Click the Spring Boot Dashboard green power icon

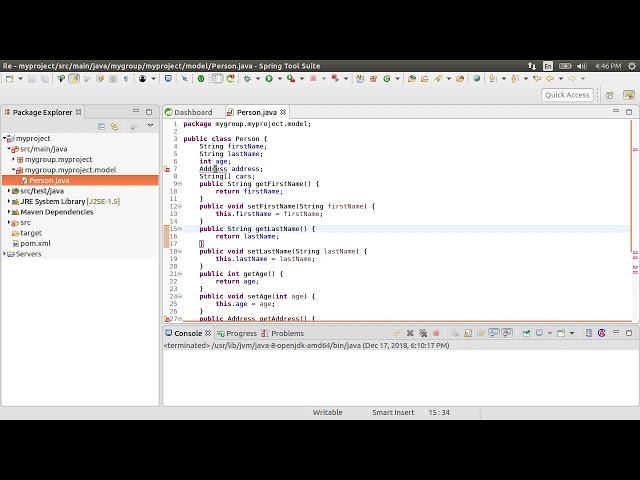click(201, 78)
